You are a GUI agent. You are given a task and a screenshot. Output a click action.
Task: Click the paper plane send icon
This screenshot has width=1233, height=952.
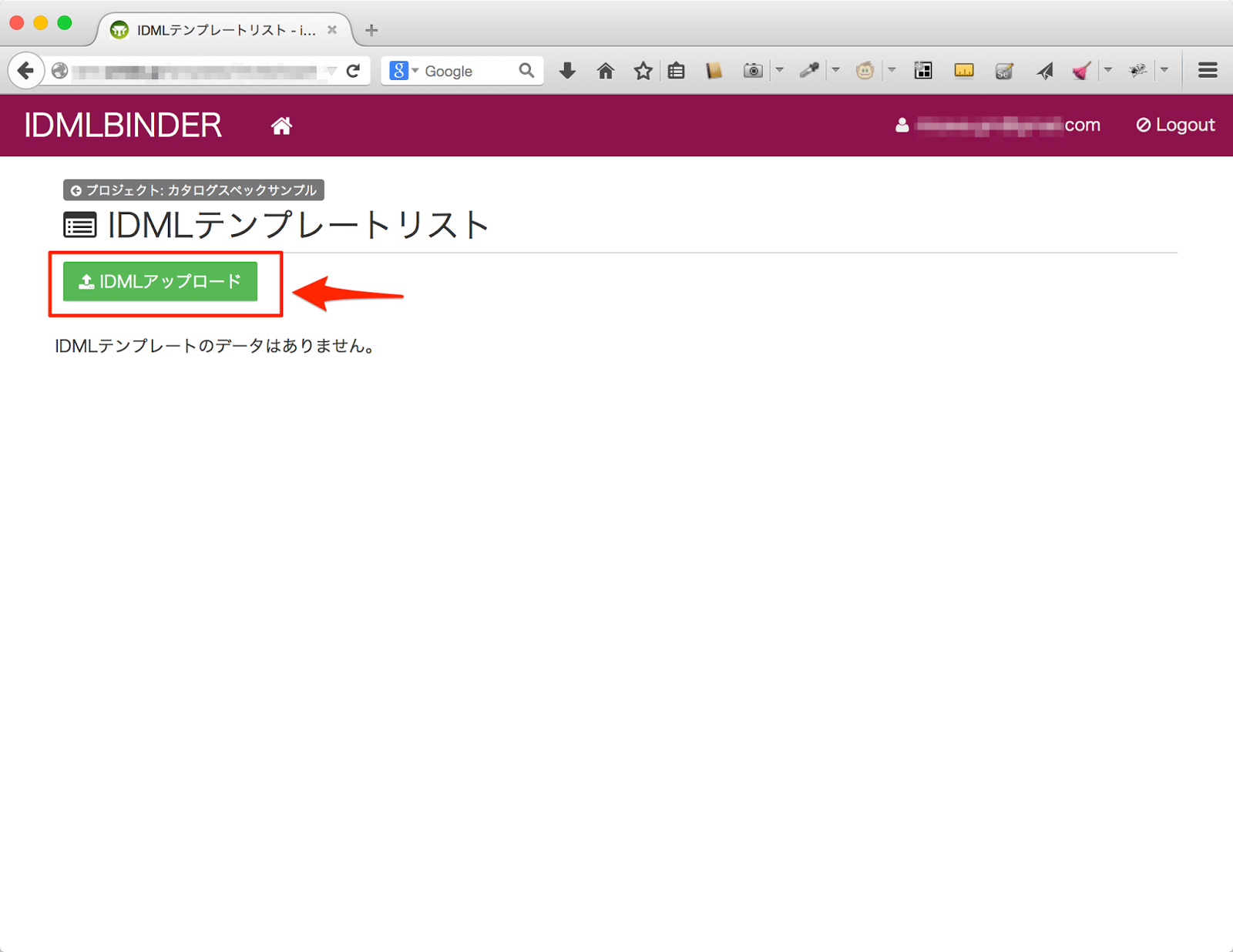pyautogui.click(x=1045, y=70)
